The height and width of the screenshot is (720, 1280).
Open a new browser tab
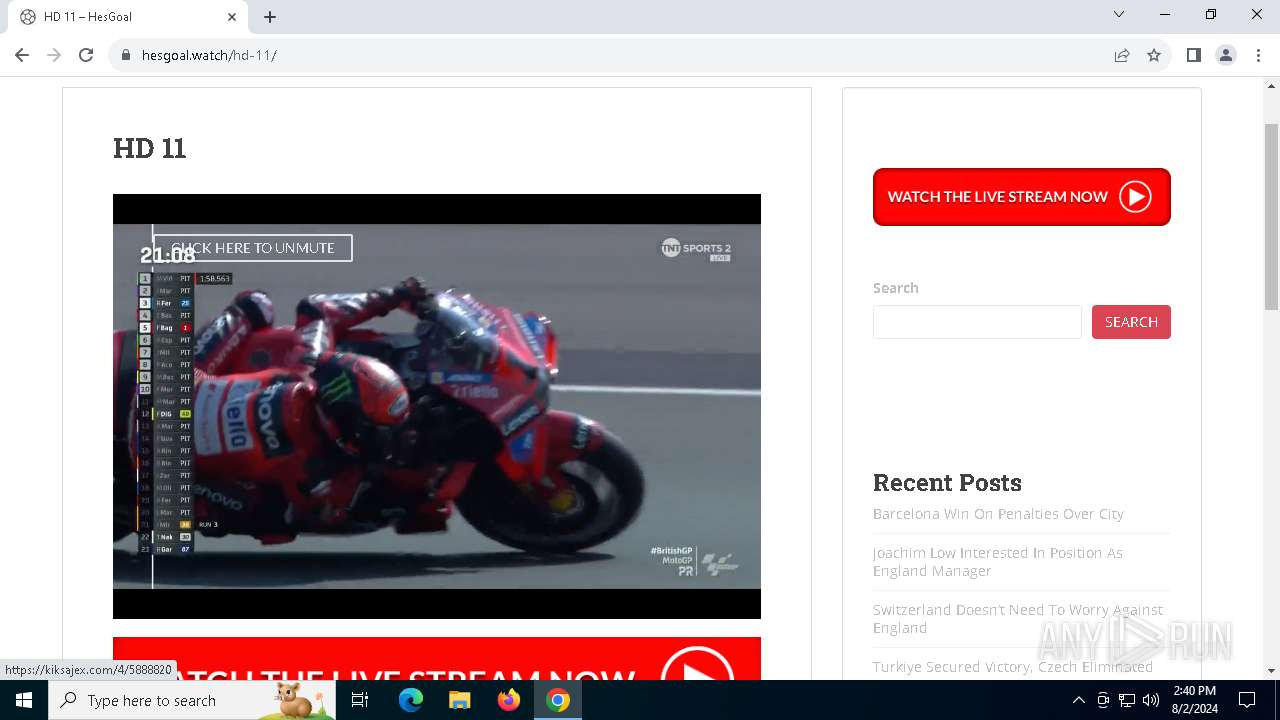(270, 17)
